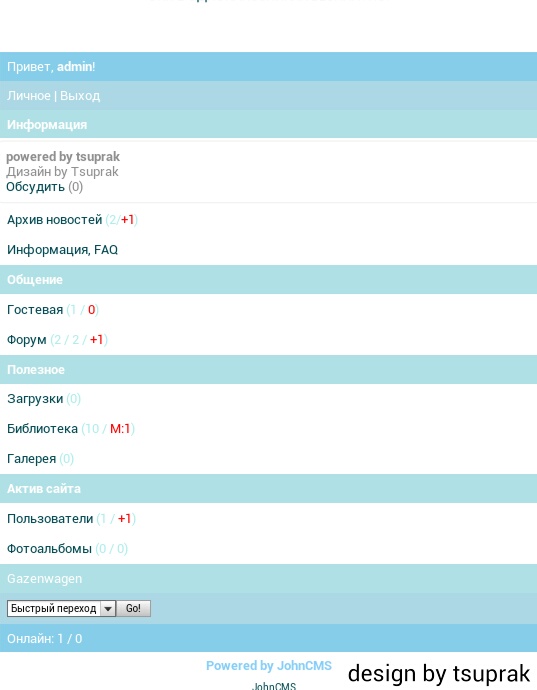The width and height of the screenshot is (537, 690).
Task: Go to the Форум section
Action: click(x=27, y=340)
